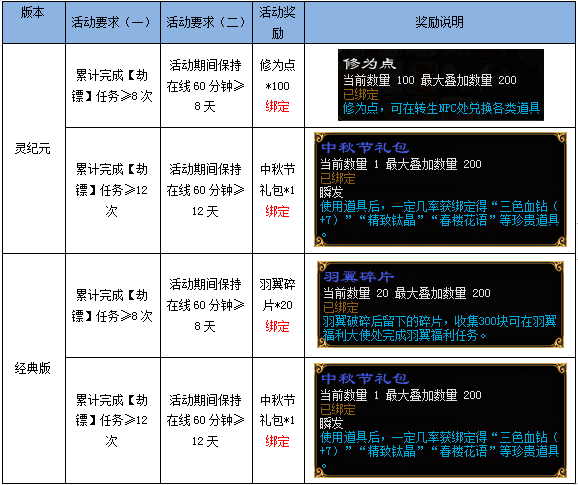The image size is (578, 485).
Task: Click the 已绑定 text in 羽翼碎片 tooltip
Action: [x=341, y=307]
